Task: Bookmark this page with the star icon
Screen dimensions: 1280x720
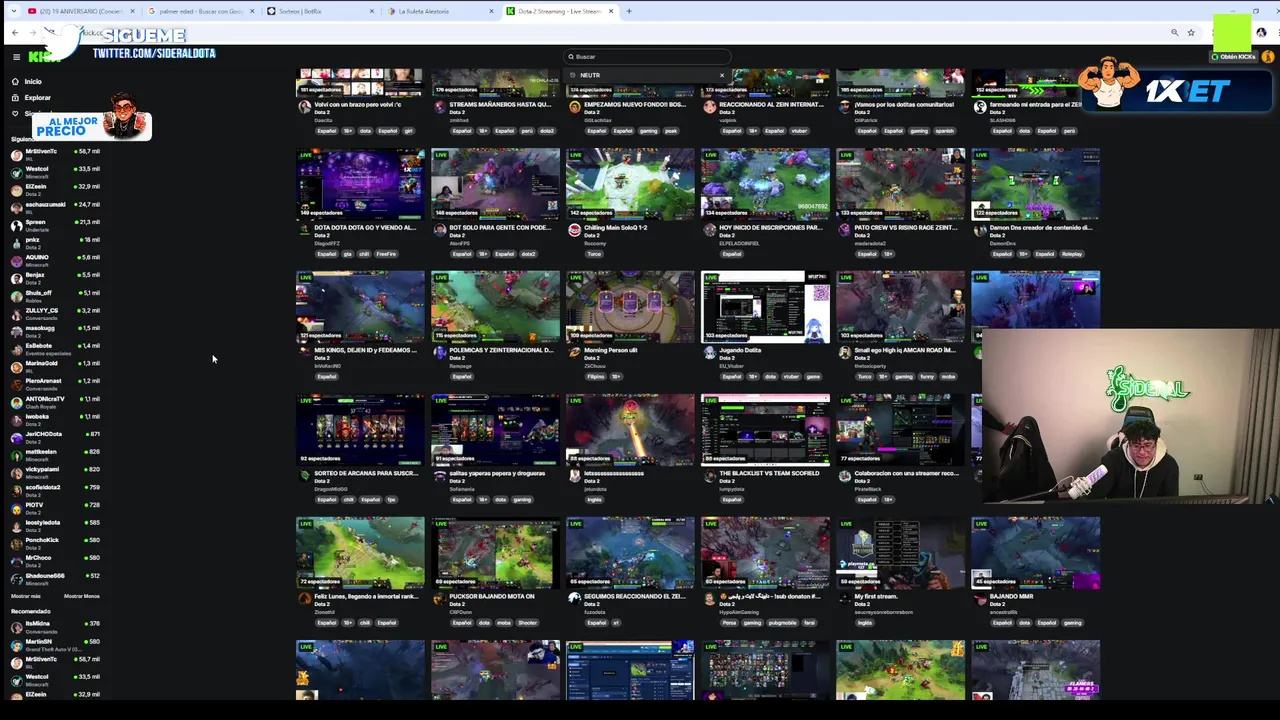Action: pyautogui.click(x=1191, y=33)
